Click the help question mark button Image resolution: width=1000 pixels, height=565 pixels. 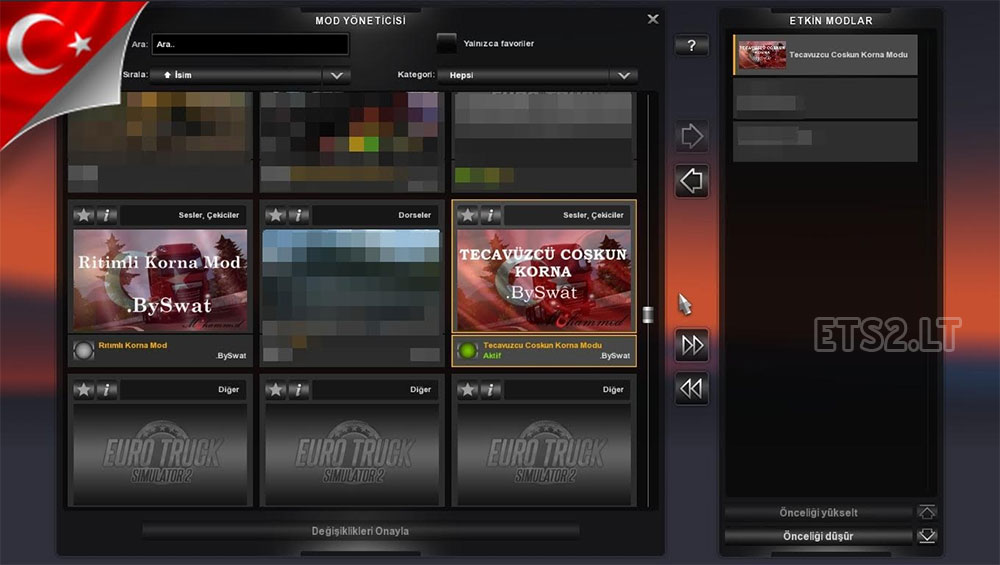point(691,46)
